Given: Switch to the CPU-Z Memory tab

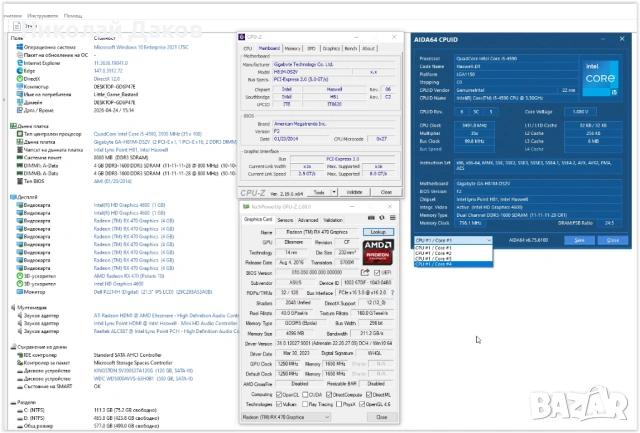Looking at the screenshot, I should 292,48.
